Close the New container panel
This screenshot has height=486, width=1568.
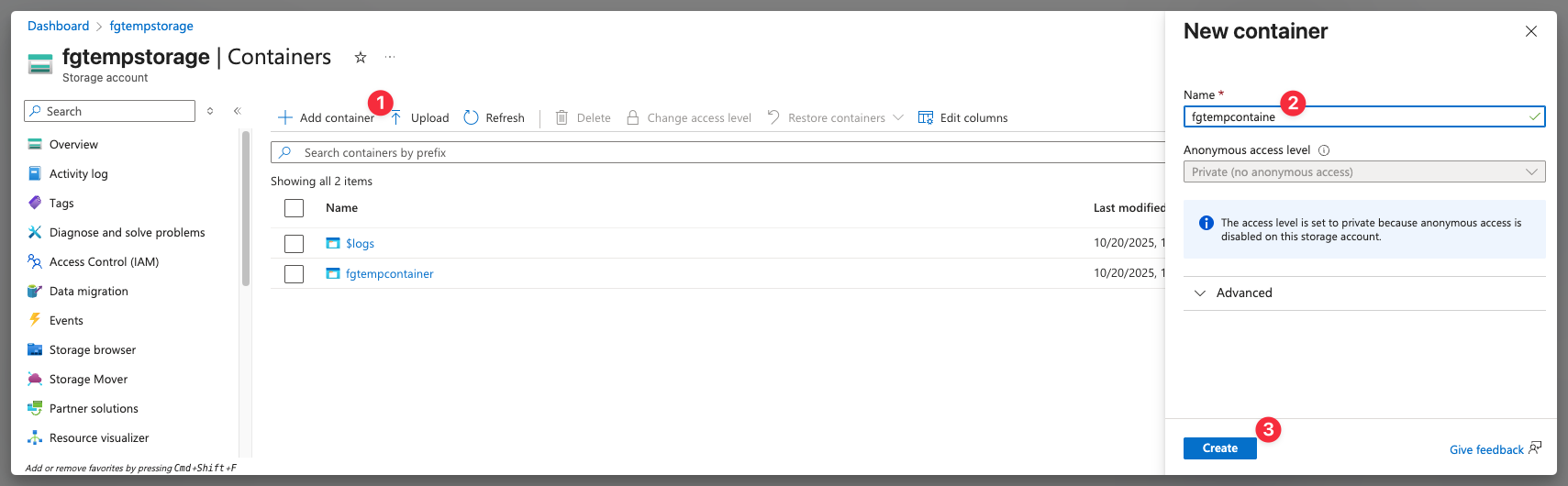tap(1531, 31)
